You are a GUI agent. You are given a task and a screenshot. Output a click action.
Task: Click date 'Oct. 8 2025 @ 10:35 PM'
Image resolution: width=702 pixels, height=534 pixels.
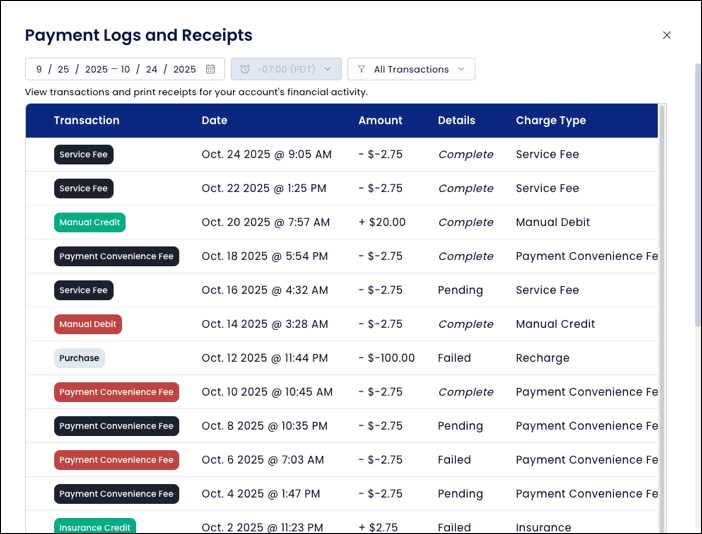[264, 426]
